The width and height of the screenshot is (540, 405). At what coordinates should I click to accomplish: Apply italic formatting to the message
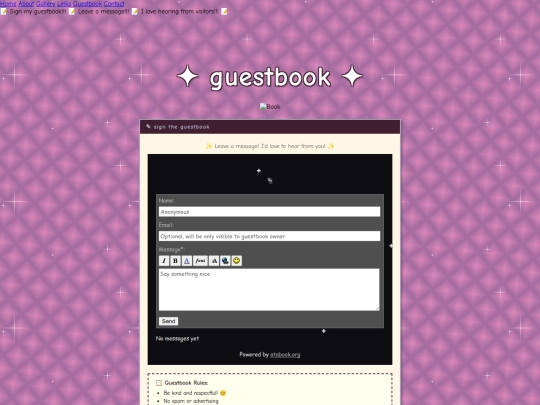point(164,261)
